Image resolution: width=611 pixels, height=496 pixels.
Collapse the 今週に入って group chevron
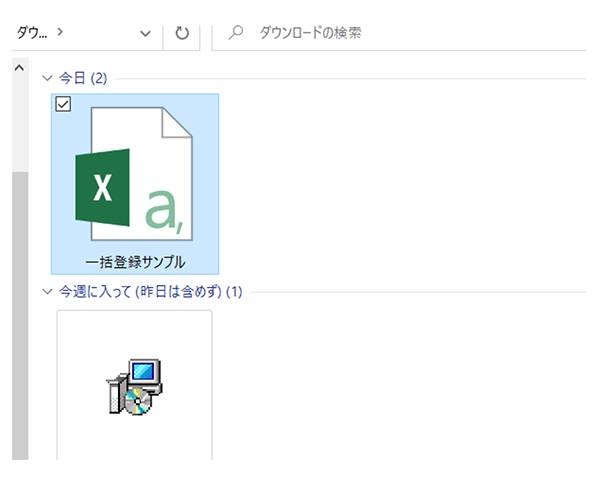[47, 292]
